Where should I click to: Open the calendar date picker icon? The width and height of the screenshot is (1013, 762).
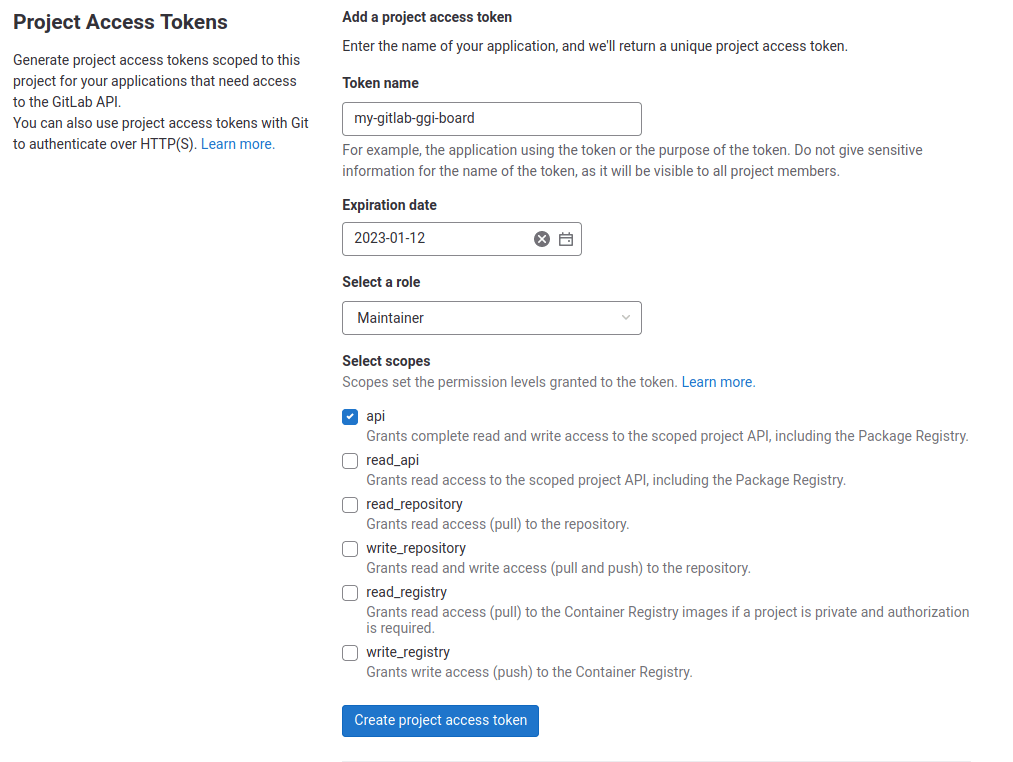(565, 239)
